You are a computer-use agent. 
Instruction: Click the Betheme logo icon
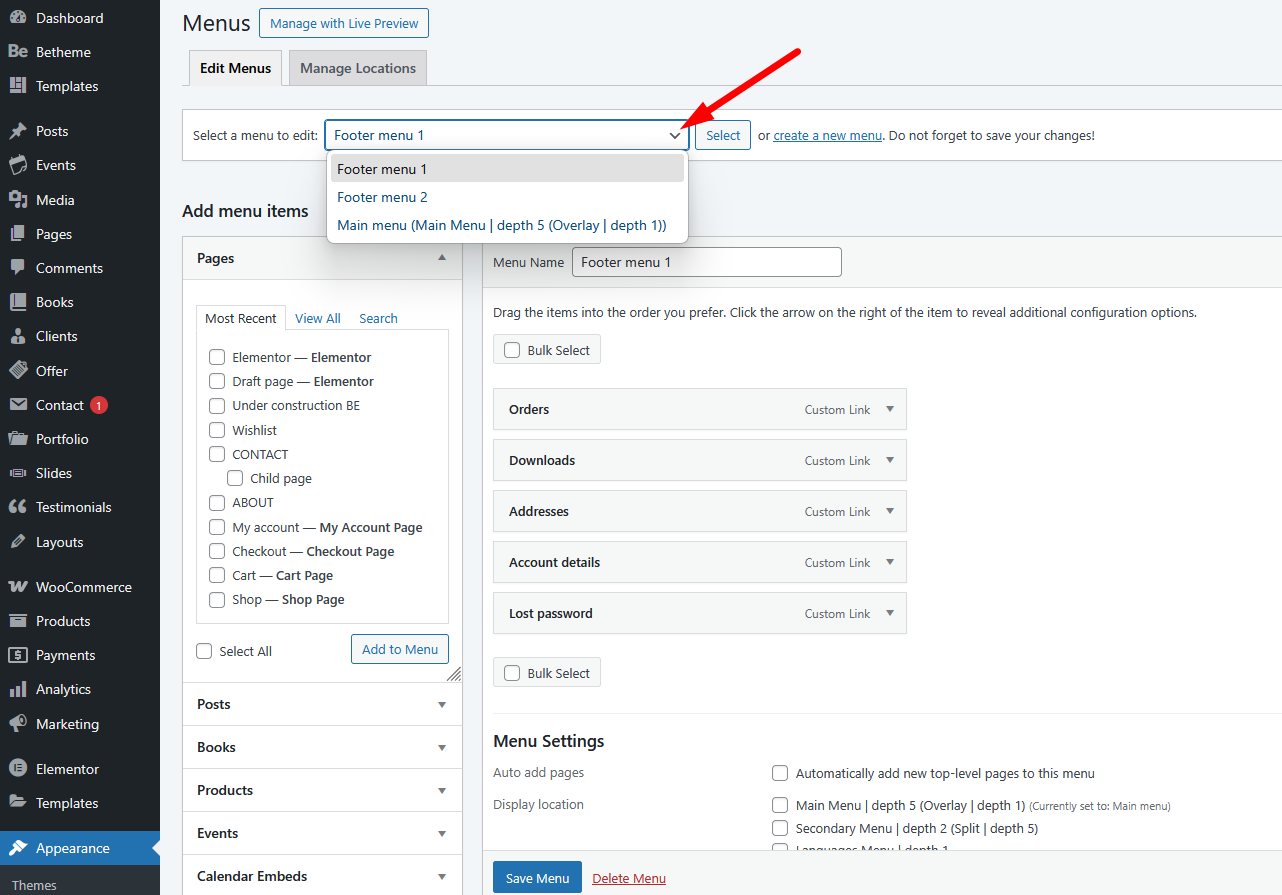point(17,52)
